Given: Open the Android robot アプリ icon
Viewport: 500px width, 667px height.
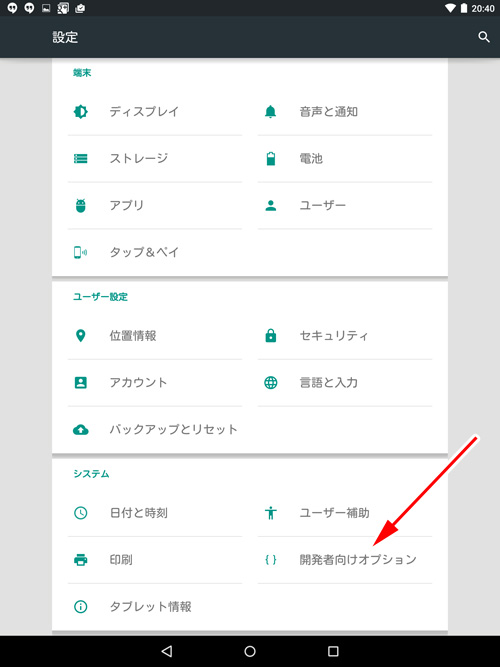Looking at the screenshot, I should [80, 205].
